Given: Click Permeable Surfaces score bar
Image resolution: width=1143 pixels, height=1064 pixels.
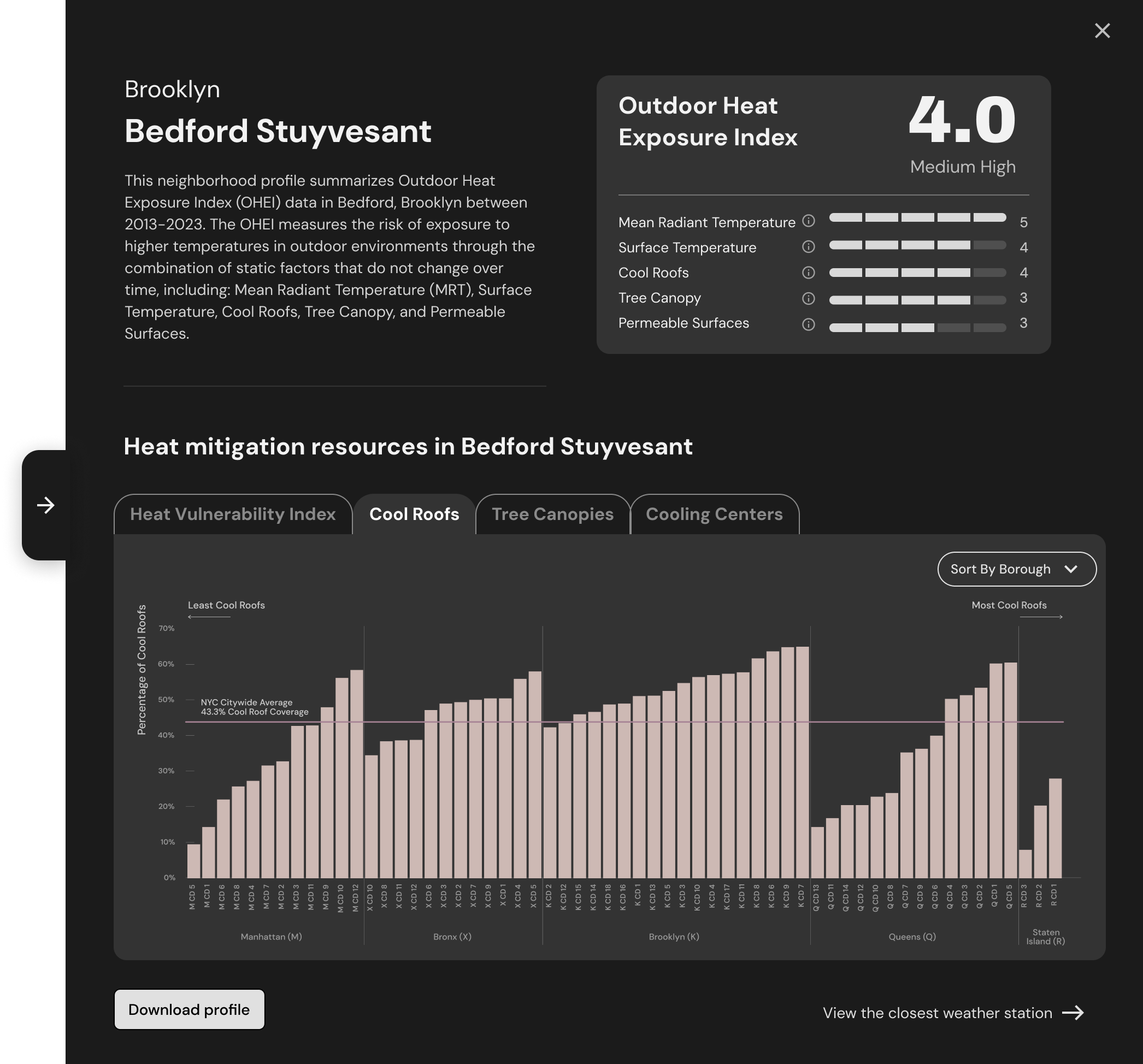Looking at the screenshot, I should pyautogui.click(x=917, y=328).
